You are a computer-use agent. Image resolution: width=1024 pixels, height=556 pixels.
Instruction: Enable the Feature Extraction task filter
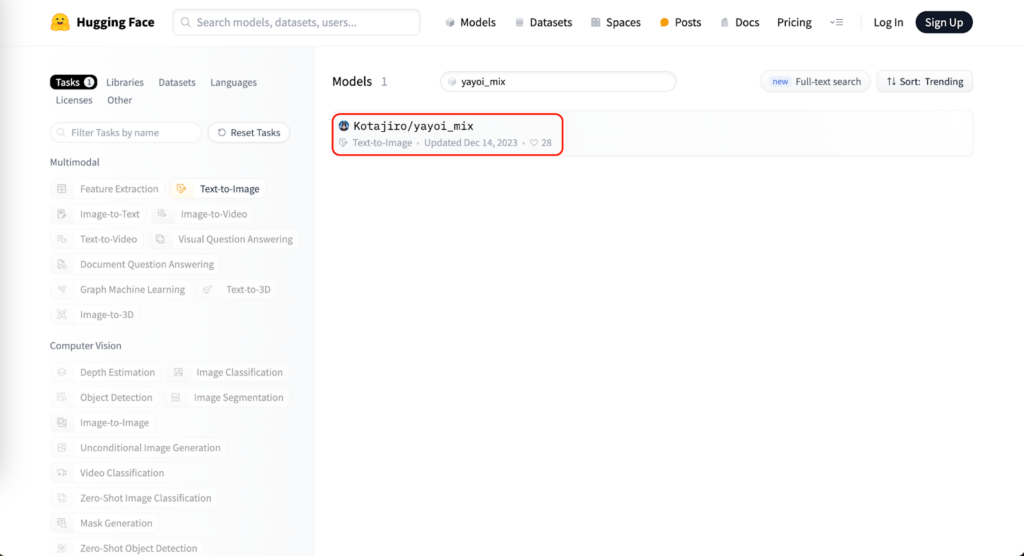109,189
